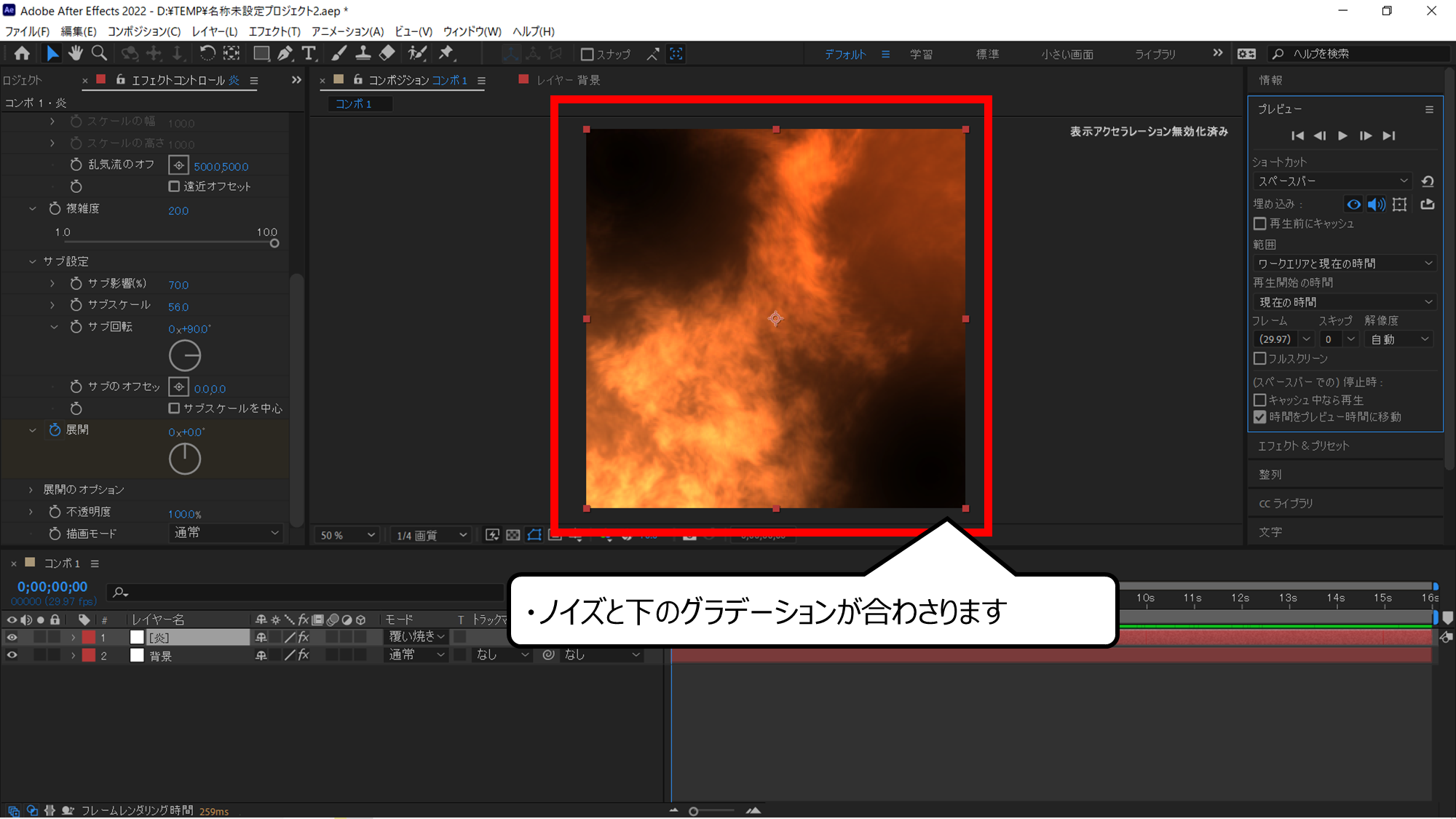Open the 1/4 画質 resolution dropdown
1456x819 pixels.
point(431,535)
